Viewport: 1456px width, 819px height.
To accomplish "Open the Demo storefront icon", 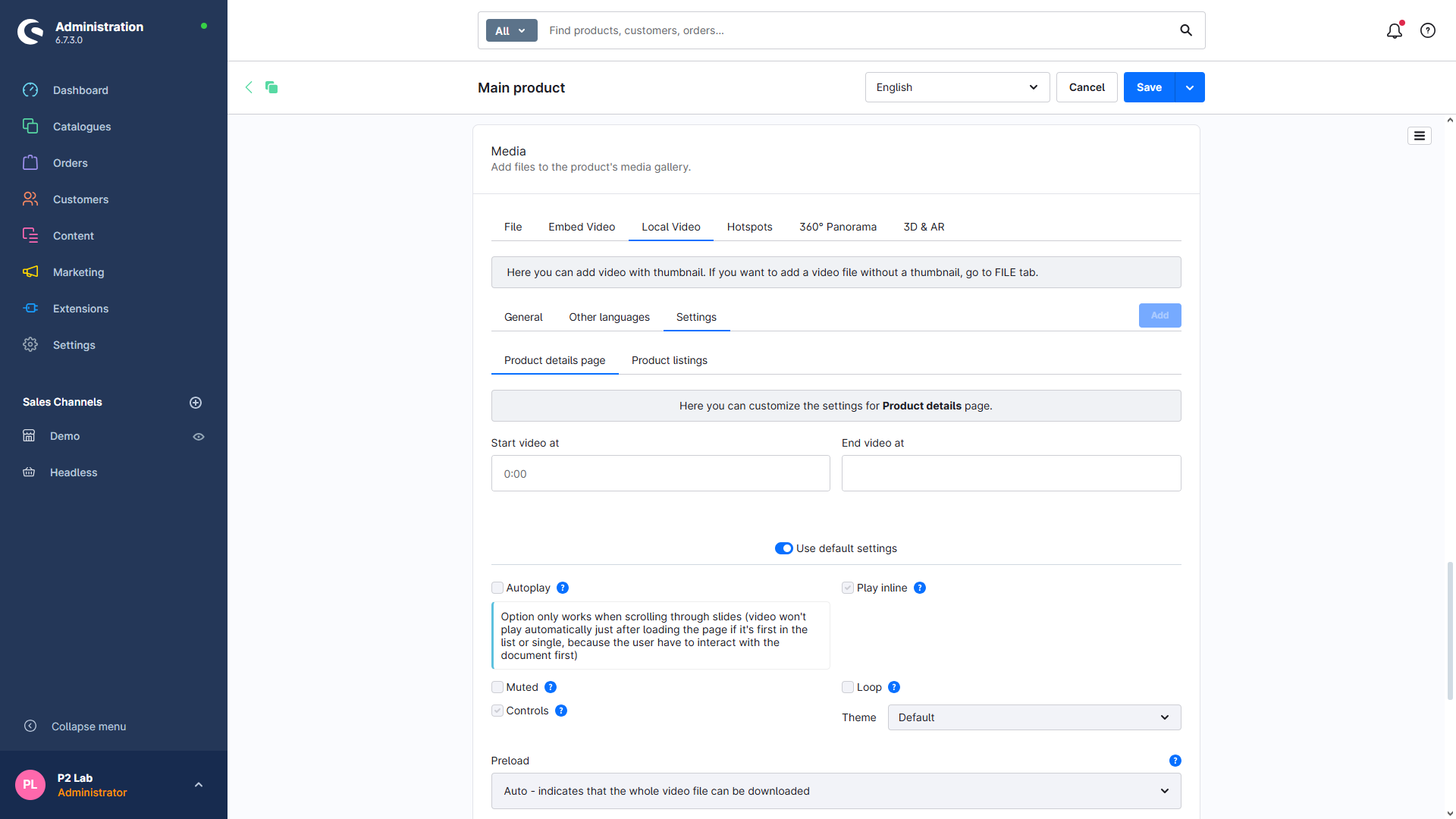I will pyautogui.click(x=29, y=436).
